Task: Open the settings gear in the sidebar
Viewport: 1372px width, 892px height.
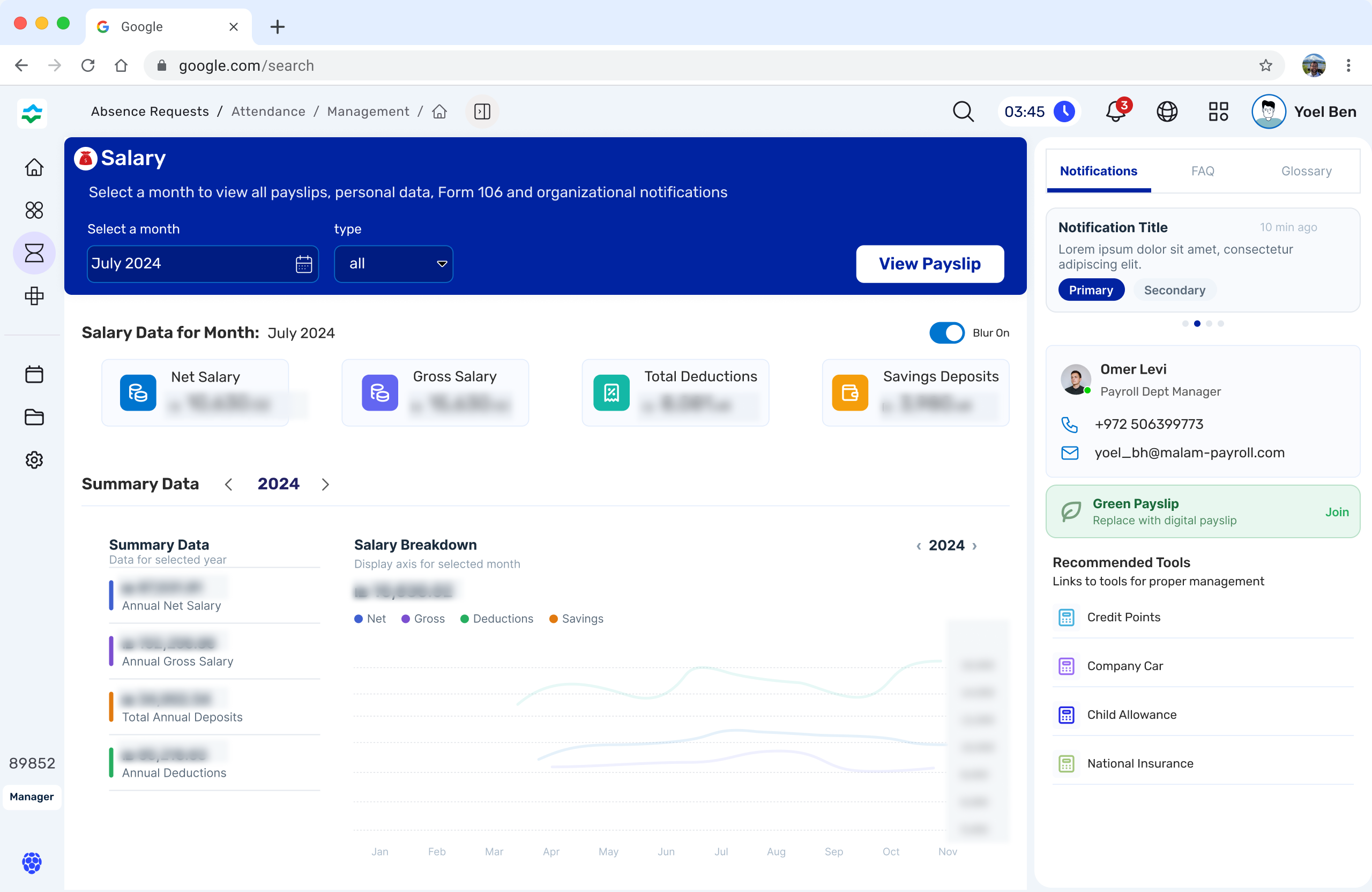Action: 34,459
